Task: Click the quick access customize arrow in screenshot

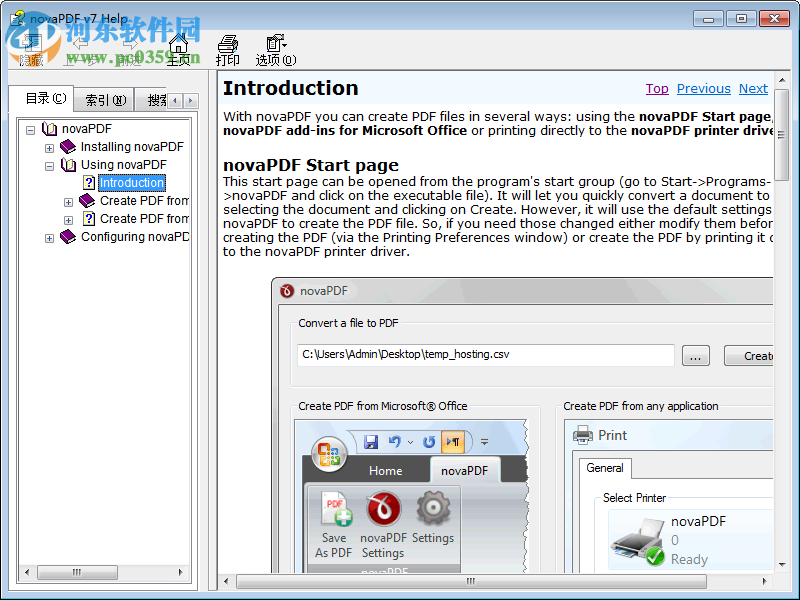Action: pos(484,442)
